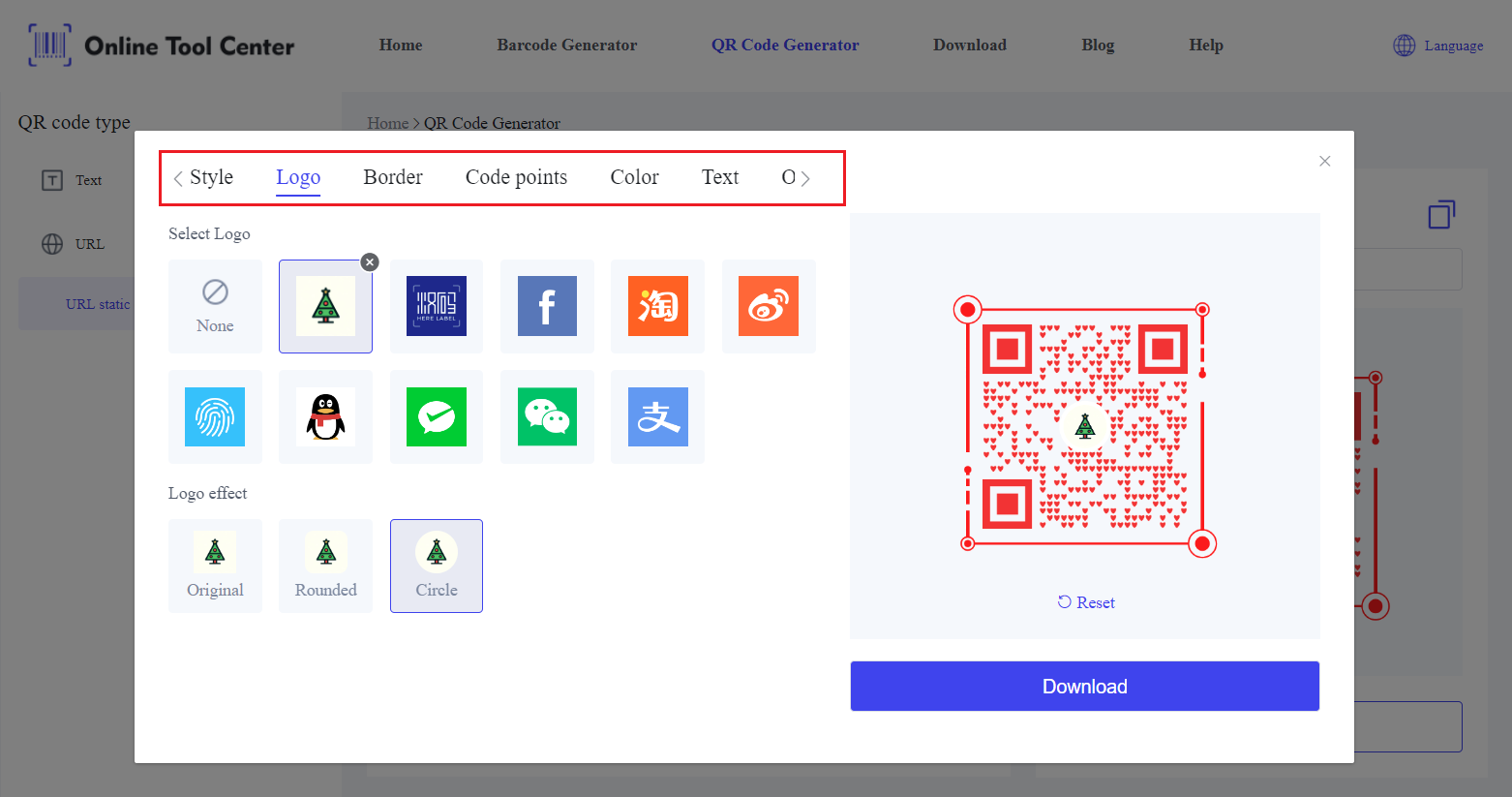
Task: Select the Facebook logo
Action: coord(547,306)
